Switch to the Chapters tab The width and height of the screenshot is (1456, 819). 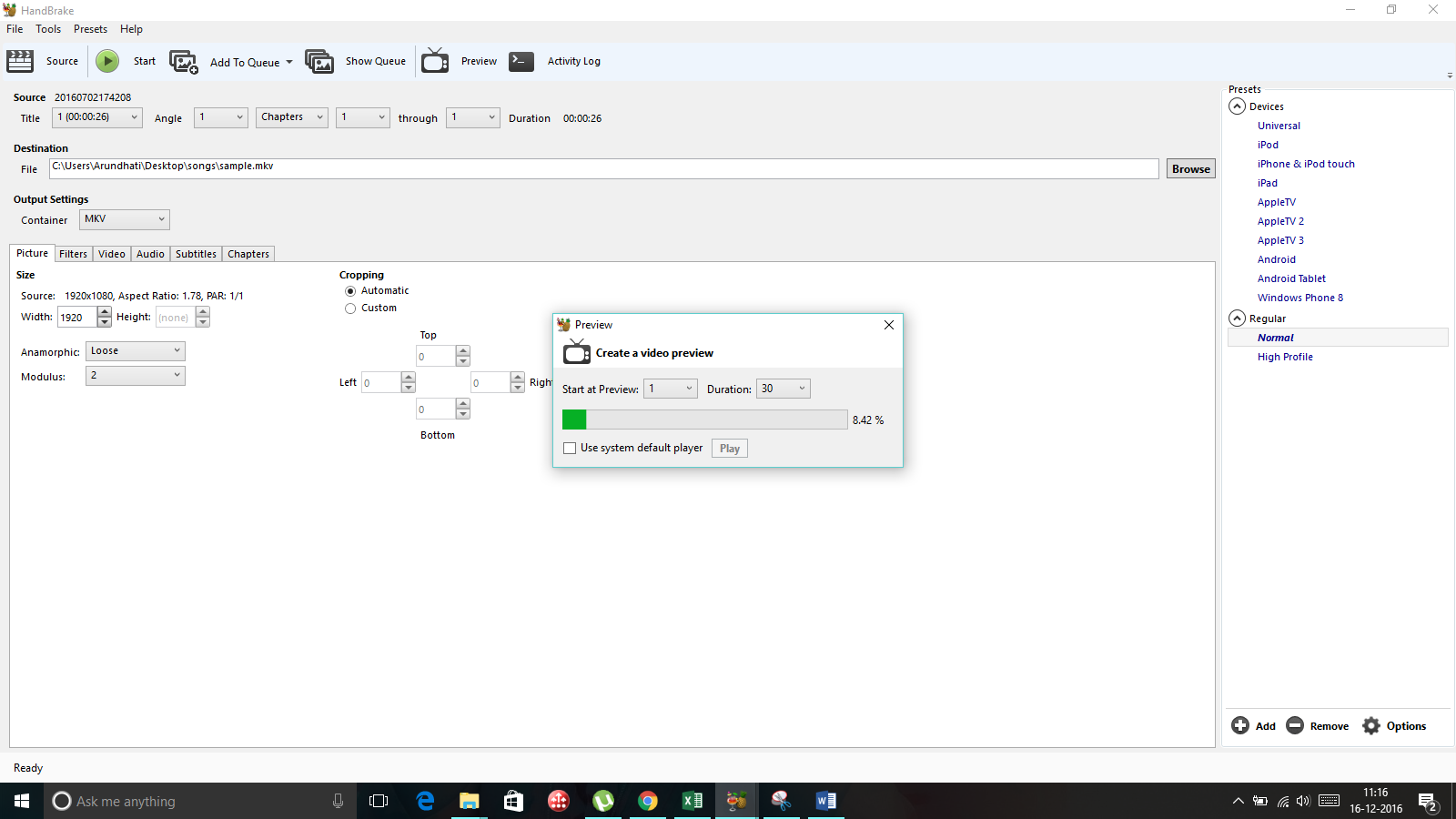click(248, 254)
